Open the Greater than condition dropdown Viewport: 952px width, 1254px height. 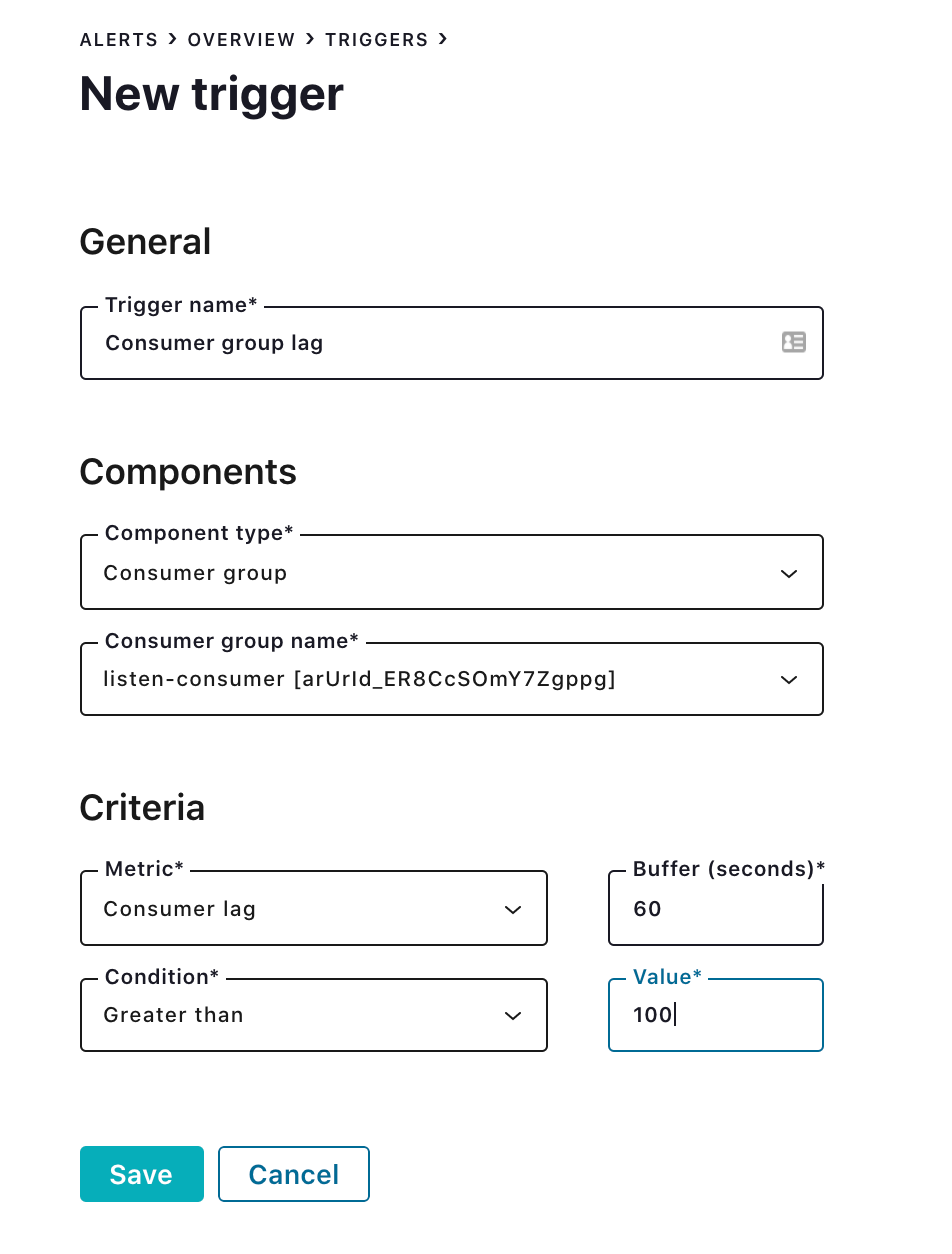click(x=300, y=1015)
